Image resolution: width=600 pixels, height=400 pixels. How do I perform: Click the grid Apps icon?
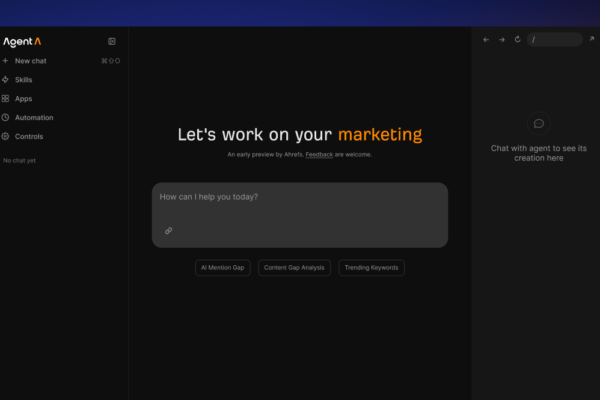pos(5,98)
